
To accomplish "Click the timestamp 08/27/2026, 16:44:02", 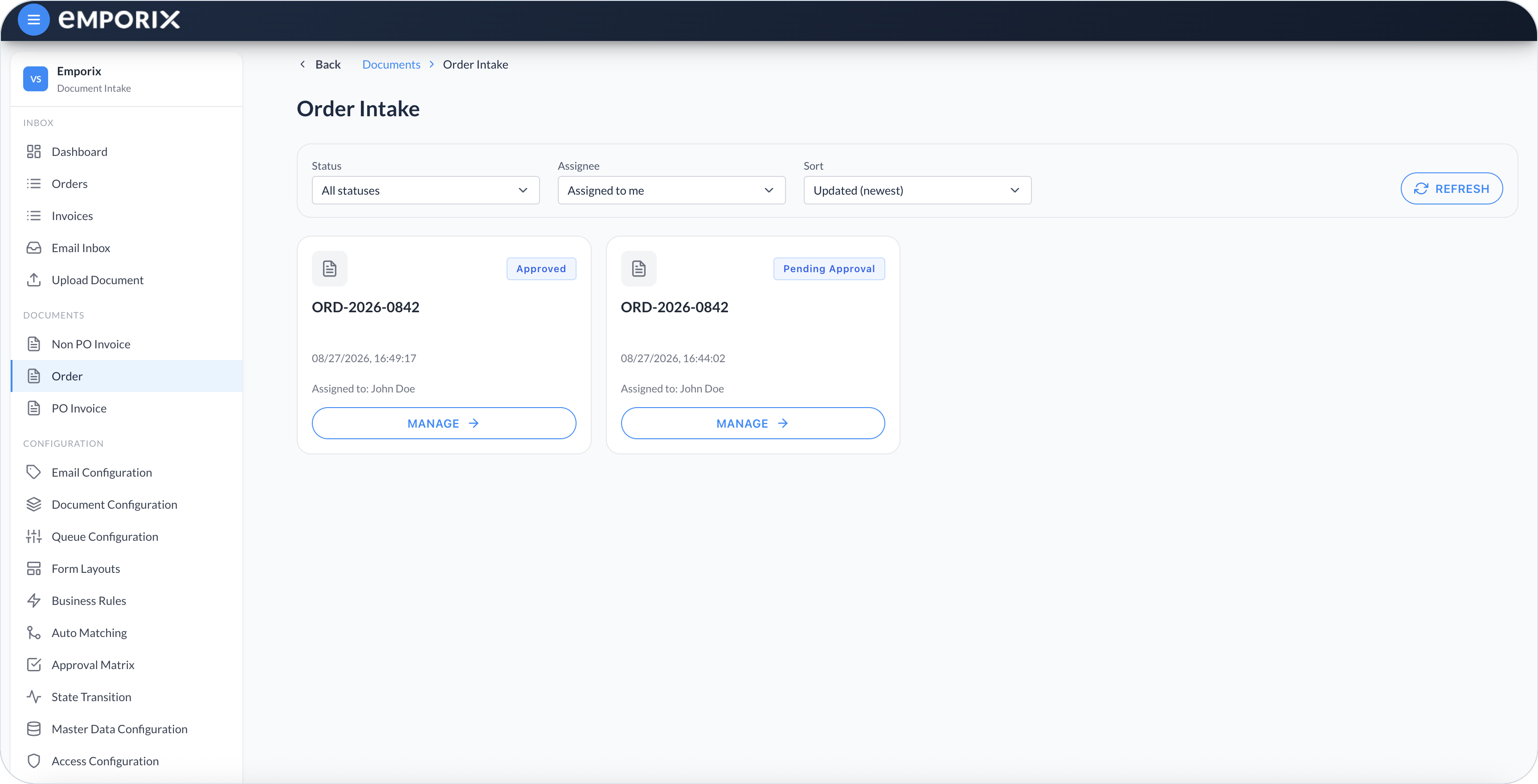I will click(673, 358).
